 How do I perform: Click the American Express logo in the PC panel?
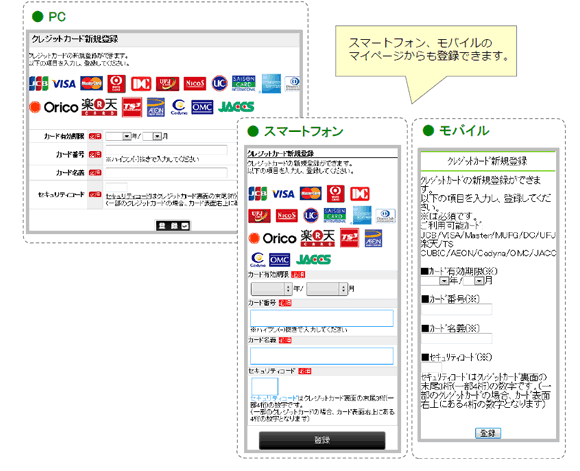point(272,84)
